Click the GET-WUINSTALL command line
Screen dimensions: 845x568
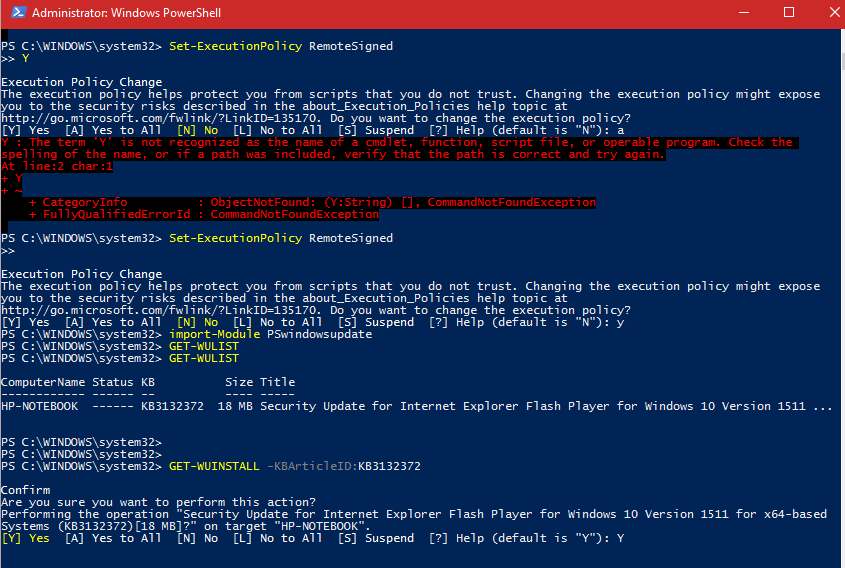coord(294,466)
